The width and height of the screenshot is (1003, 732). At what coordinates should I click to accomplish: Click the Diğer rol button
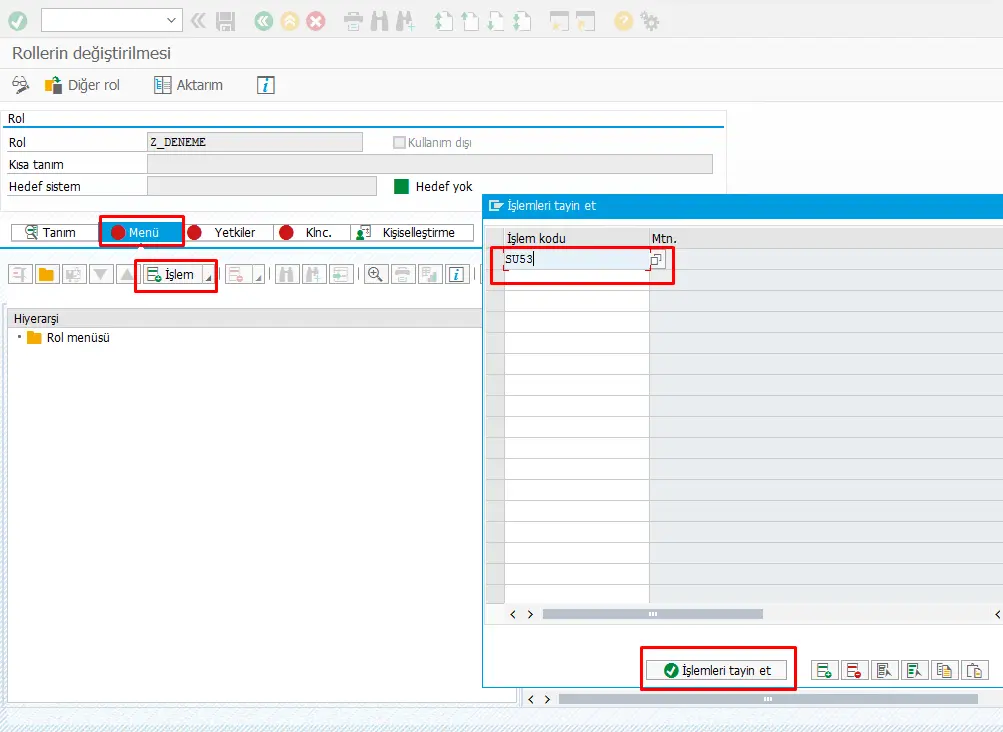click(83, 85)
